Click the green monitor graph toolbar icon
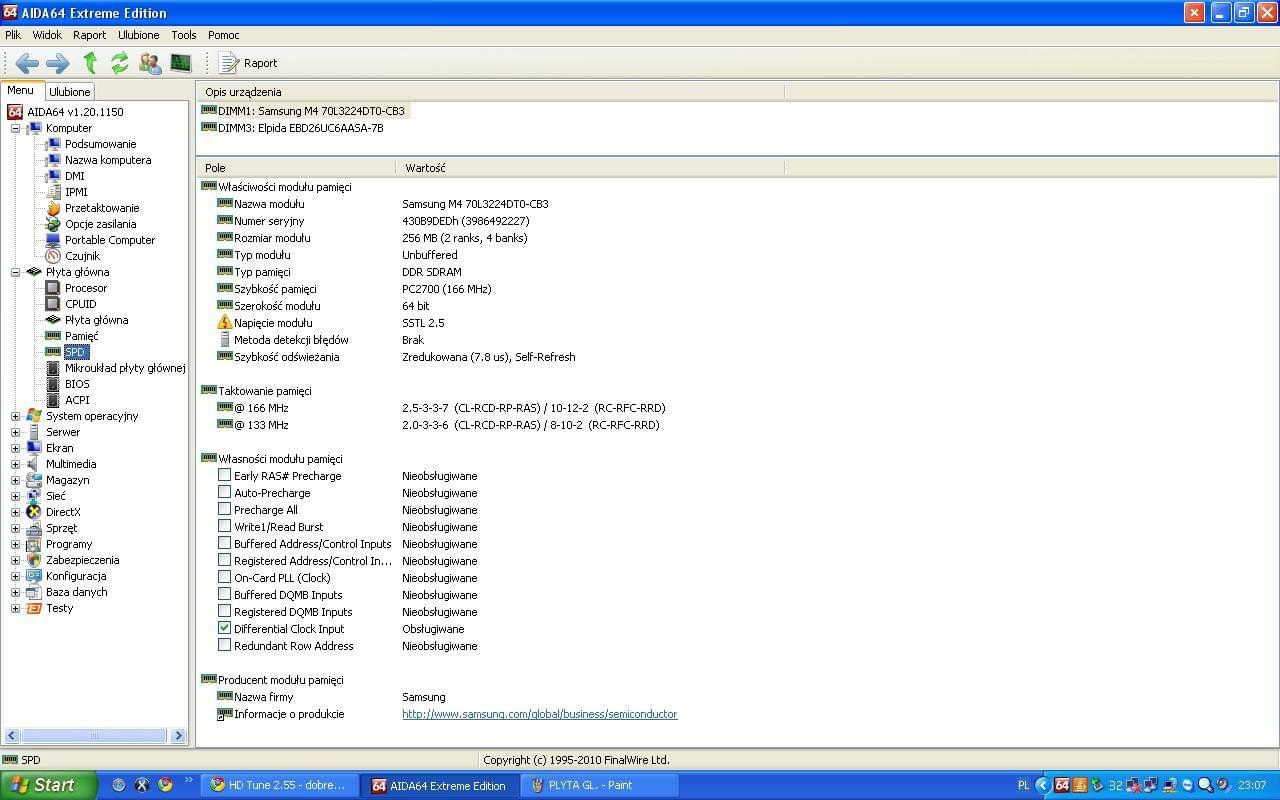Screen dimensions: 1280x800 (181, 63)
